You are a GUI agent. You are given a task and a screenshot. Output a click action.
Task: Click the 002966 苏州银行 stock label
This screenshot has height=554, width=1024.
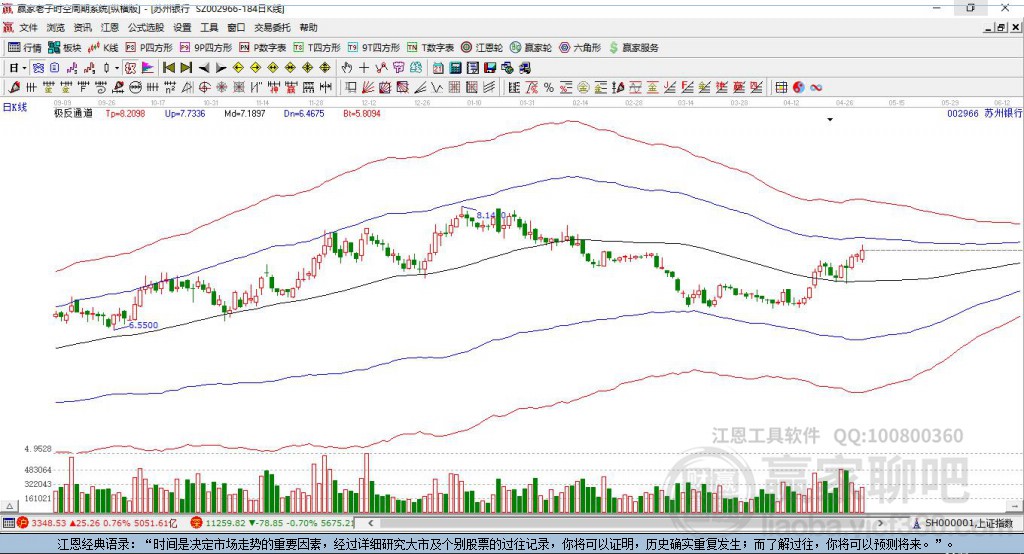984,113
